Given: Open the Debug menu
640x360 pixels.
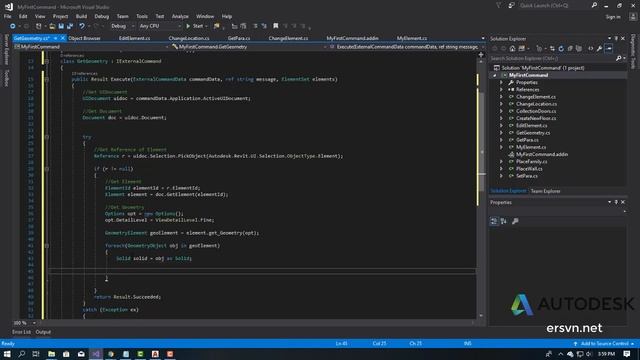Looking at the screenshot, I should coord(102,16).
